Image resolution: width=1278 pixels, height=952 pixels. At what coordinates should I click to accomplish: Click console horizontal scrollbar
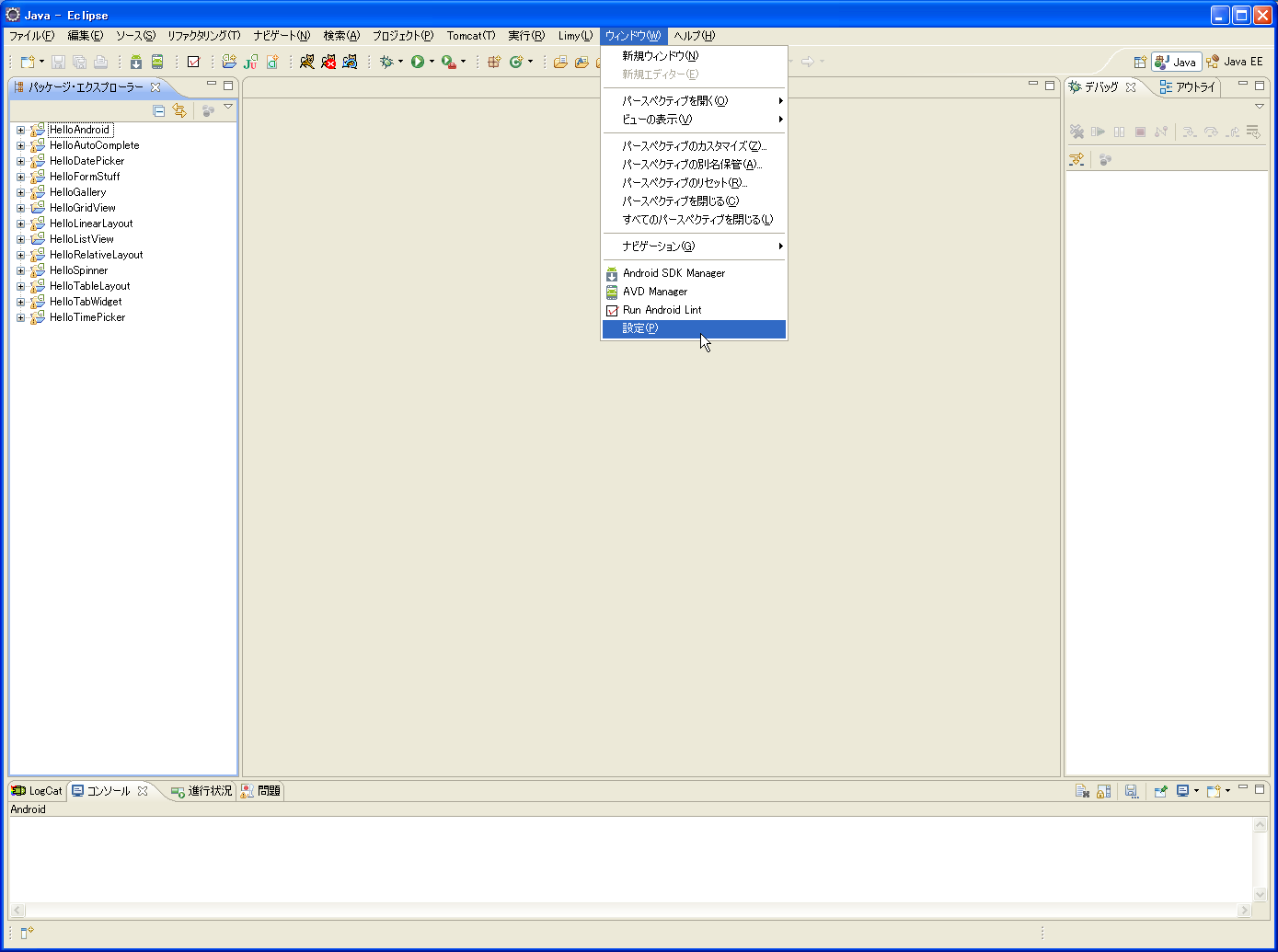tap(630, 911)
